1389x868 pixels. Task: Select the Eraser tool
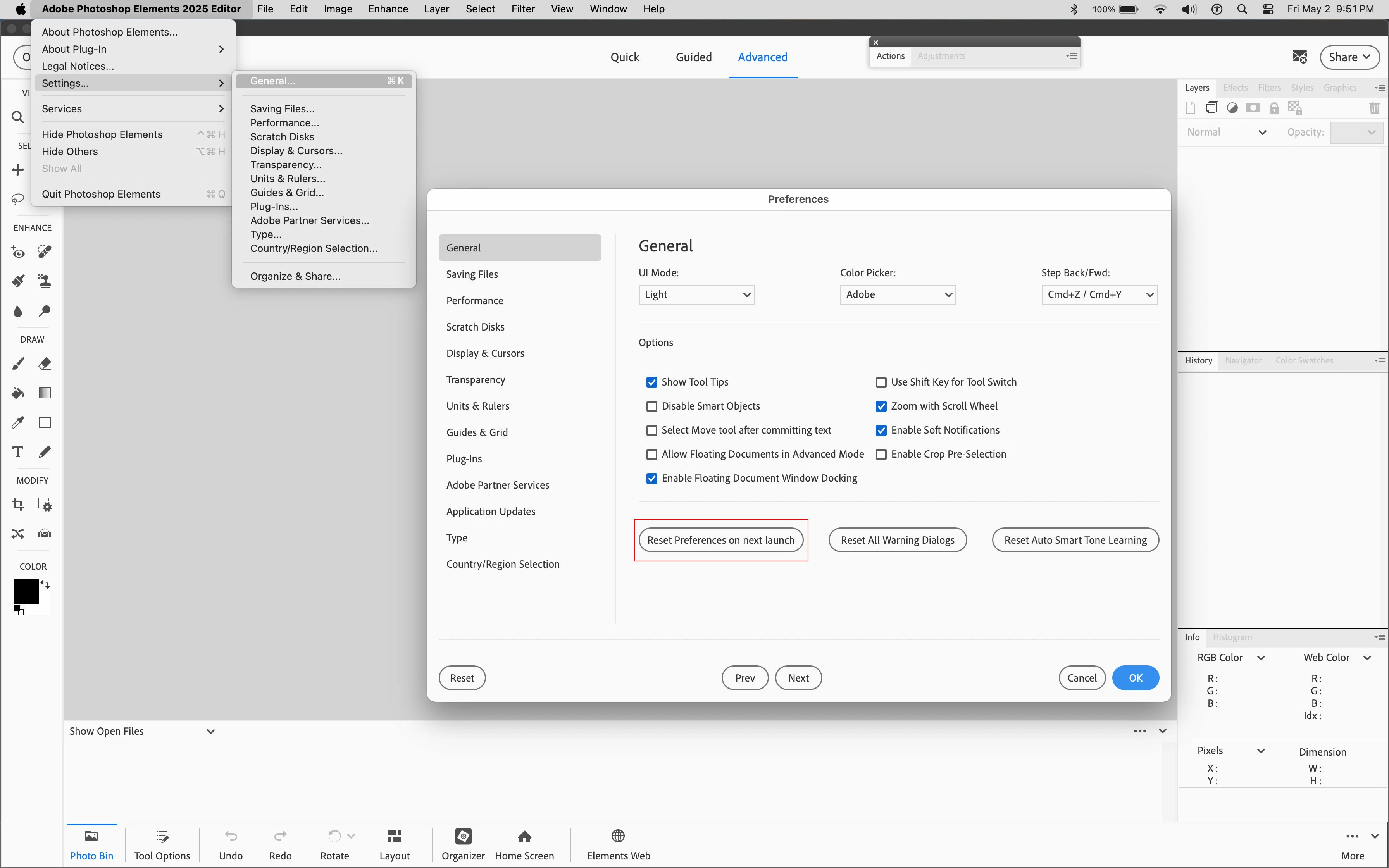coord(45,363)
